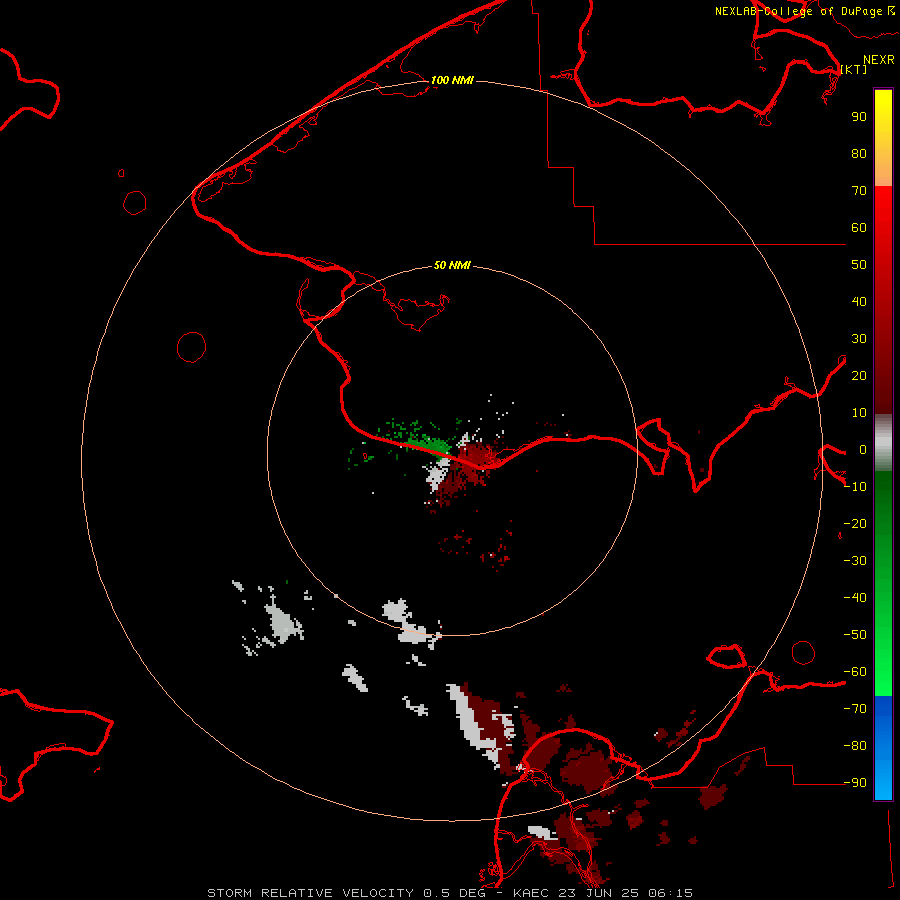The image size is (900, 900).
Task: Select the -80 scale value
Action: [x=855, y=746]
